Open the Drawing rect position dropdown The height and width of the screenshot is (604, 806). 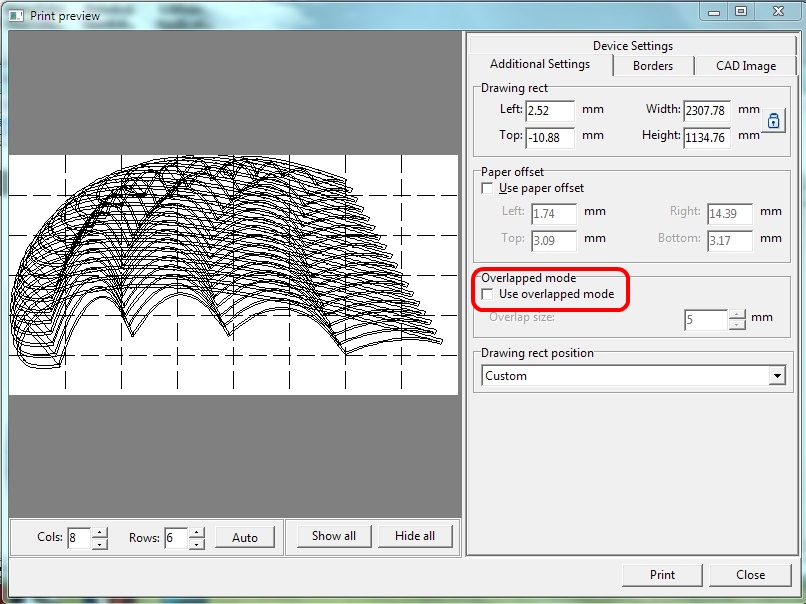[777, 376]
